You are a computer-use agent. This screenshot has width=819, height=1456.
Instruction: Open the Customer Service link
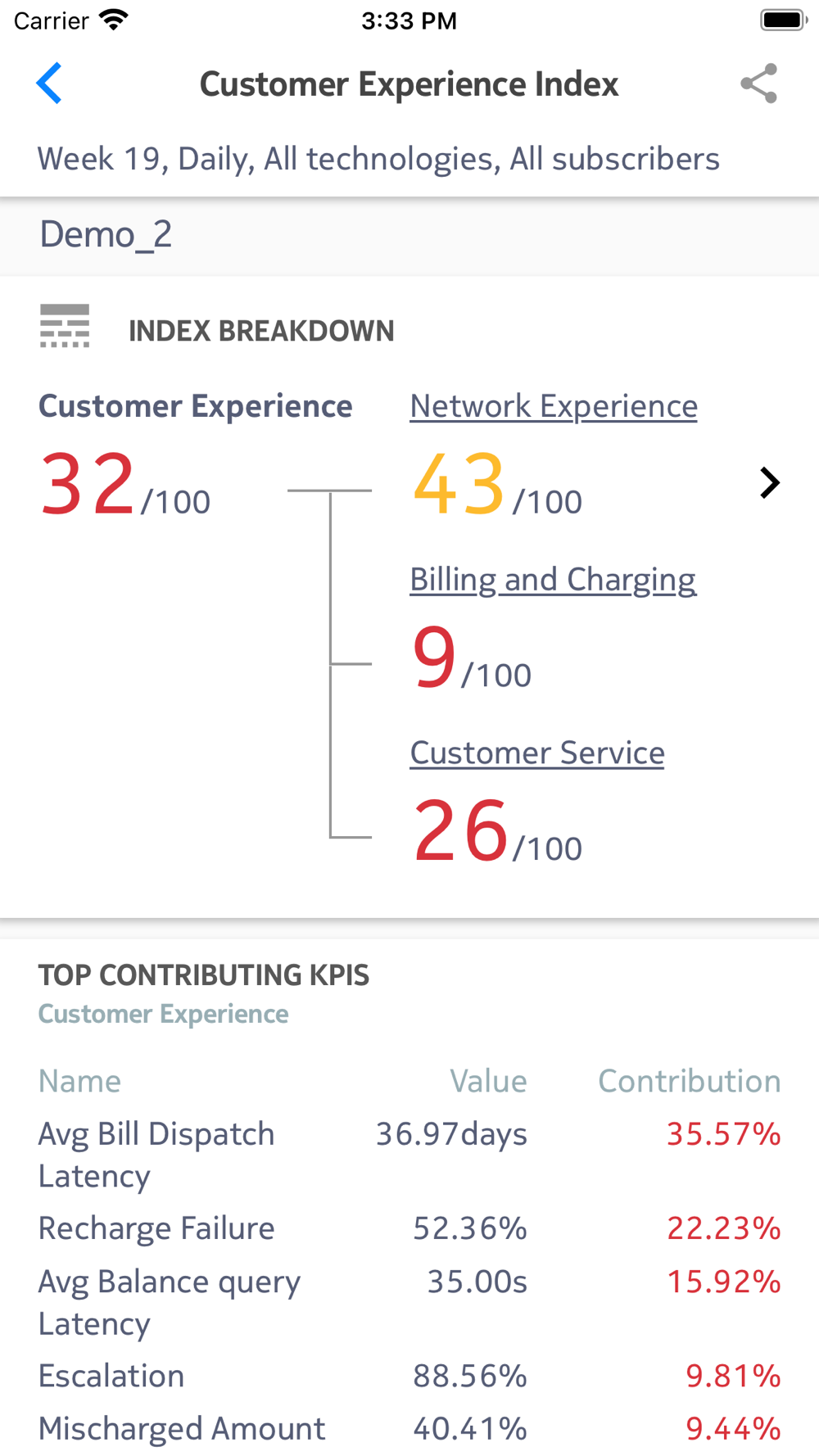(537, 753)
